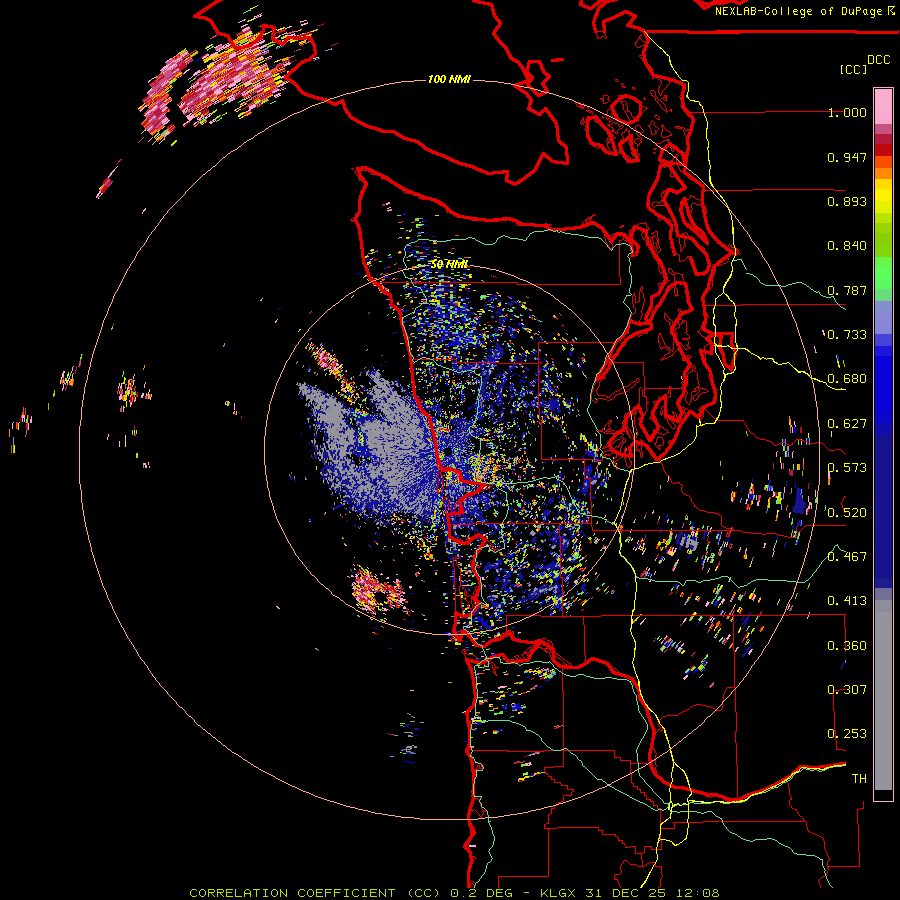The image size is (900, 900).
Task: Pick the dark red color bar segment
Action: [883, 150]
